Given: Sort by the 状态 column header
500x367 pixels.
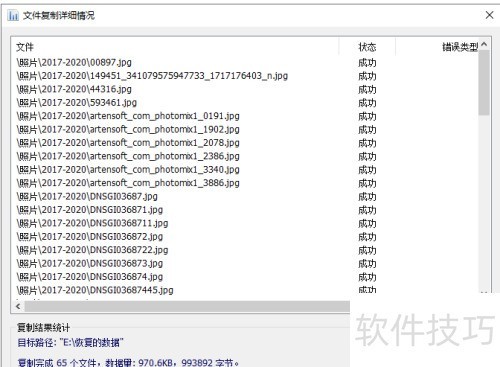Looking at the screenshot, I should (x=367, y=47).
